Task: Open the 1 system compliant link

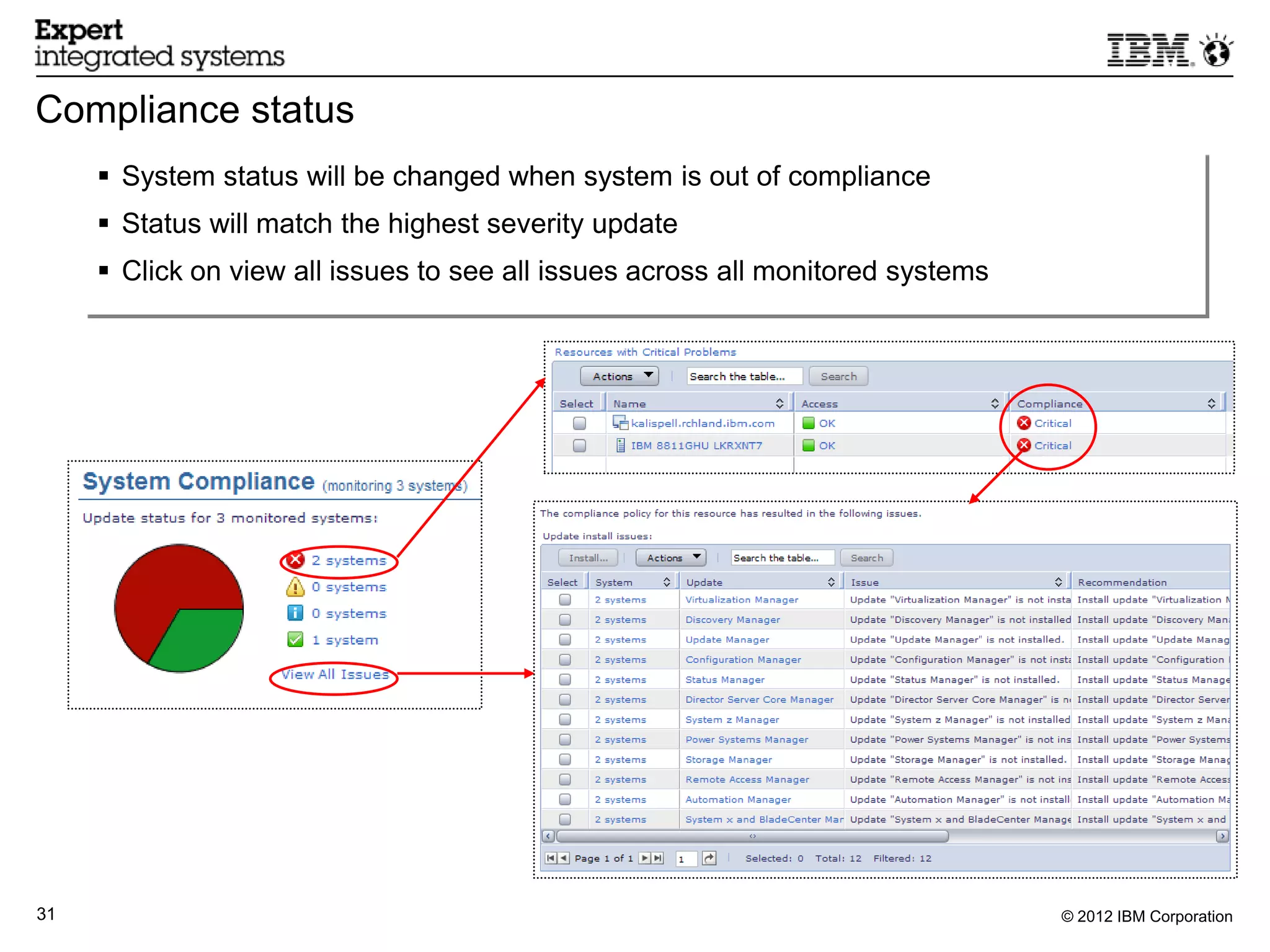Action: coord(345,640)
